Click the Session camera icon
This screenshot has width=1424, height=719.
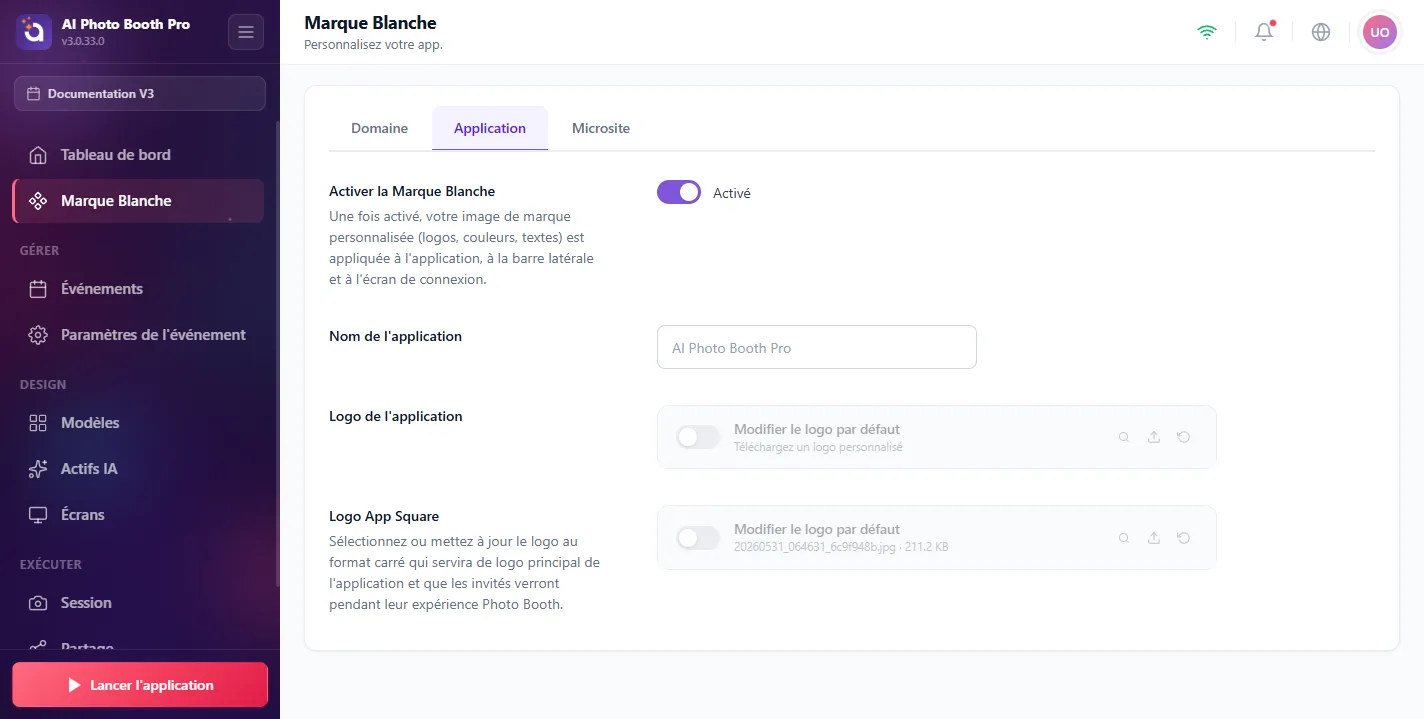pyautogui.click(x=38, y=603)
